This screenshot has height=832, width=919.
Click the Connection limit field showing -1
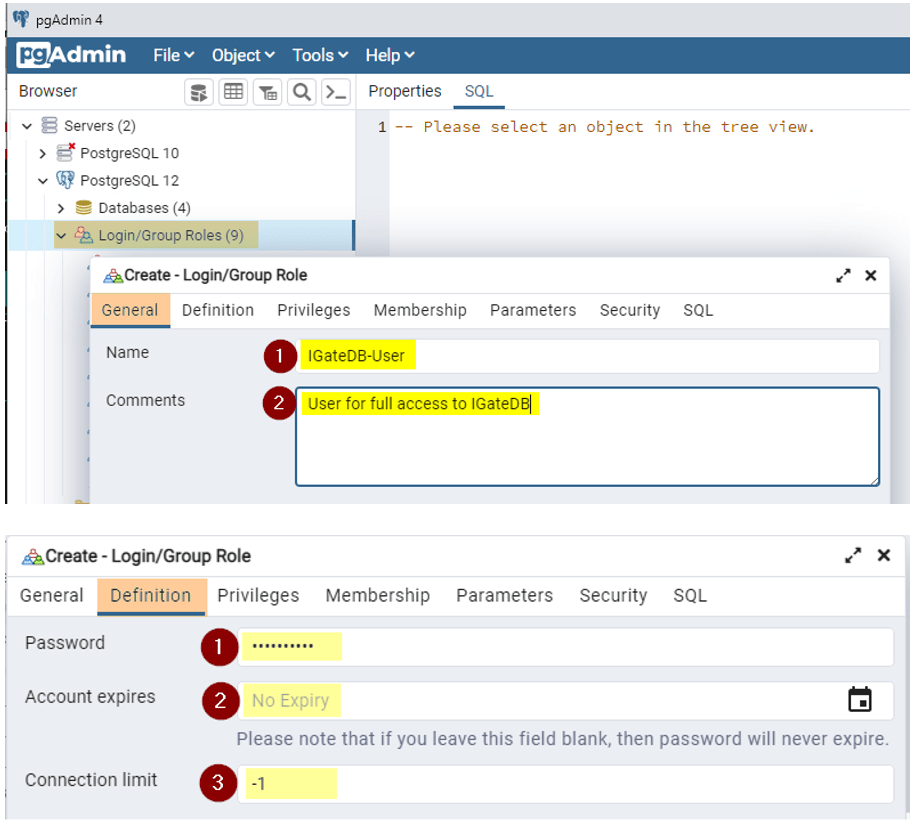pos(566,783)
